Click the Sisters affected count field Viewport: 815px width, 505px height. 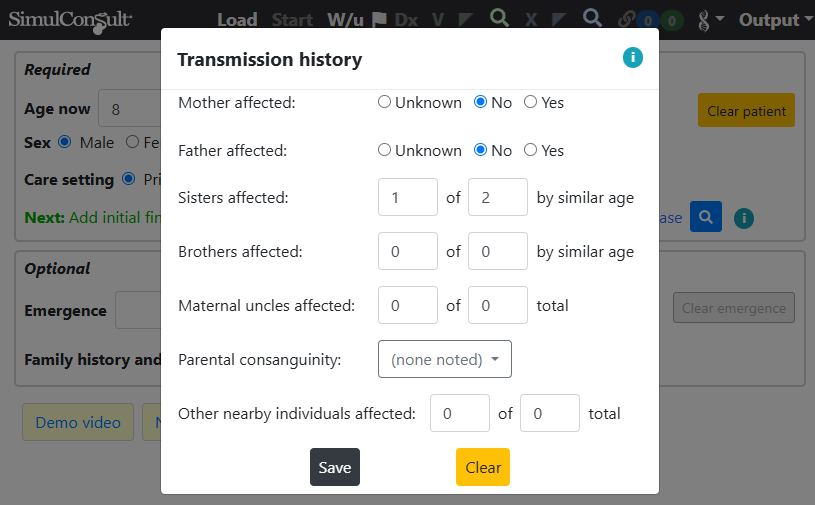(408, 197)
